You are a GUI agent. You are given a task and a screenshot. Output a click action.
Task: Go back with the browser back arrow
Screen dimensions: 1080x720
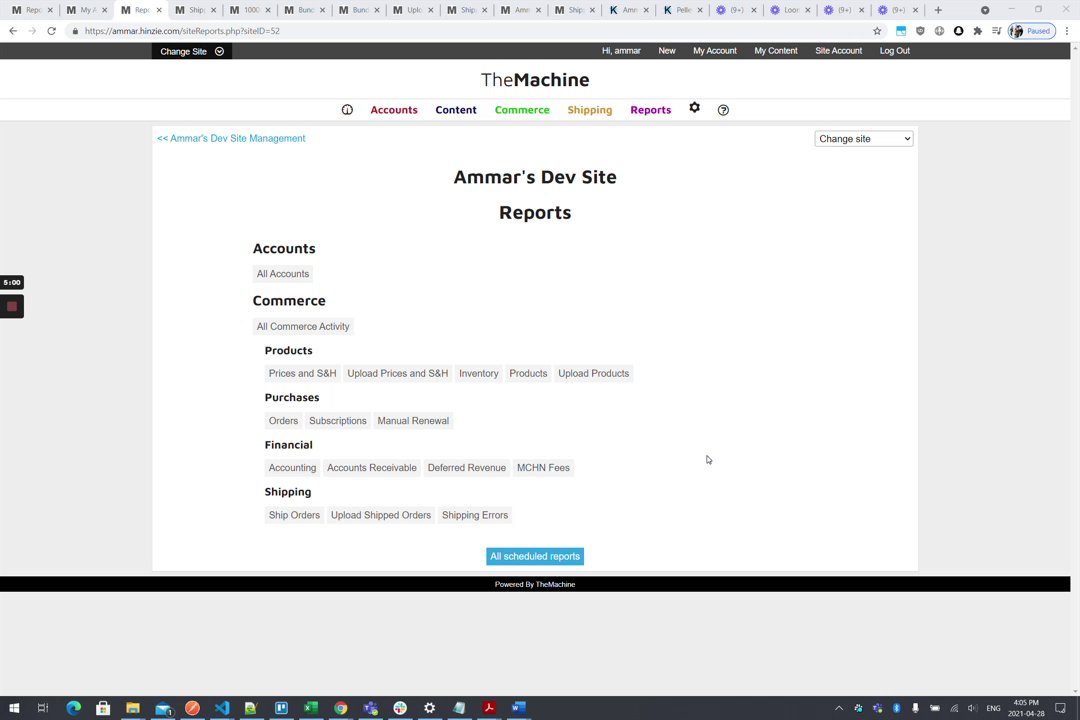pyautogui.click(x=13, y=31)
